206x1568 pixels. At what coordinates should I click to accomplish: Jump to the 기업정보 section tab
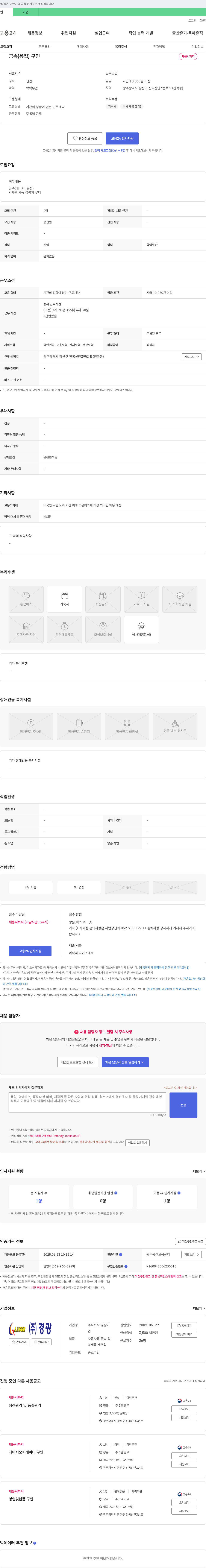pos(197,47)
